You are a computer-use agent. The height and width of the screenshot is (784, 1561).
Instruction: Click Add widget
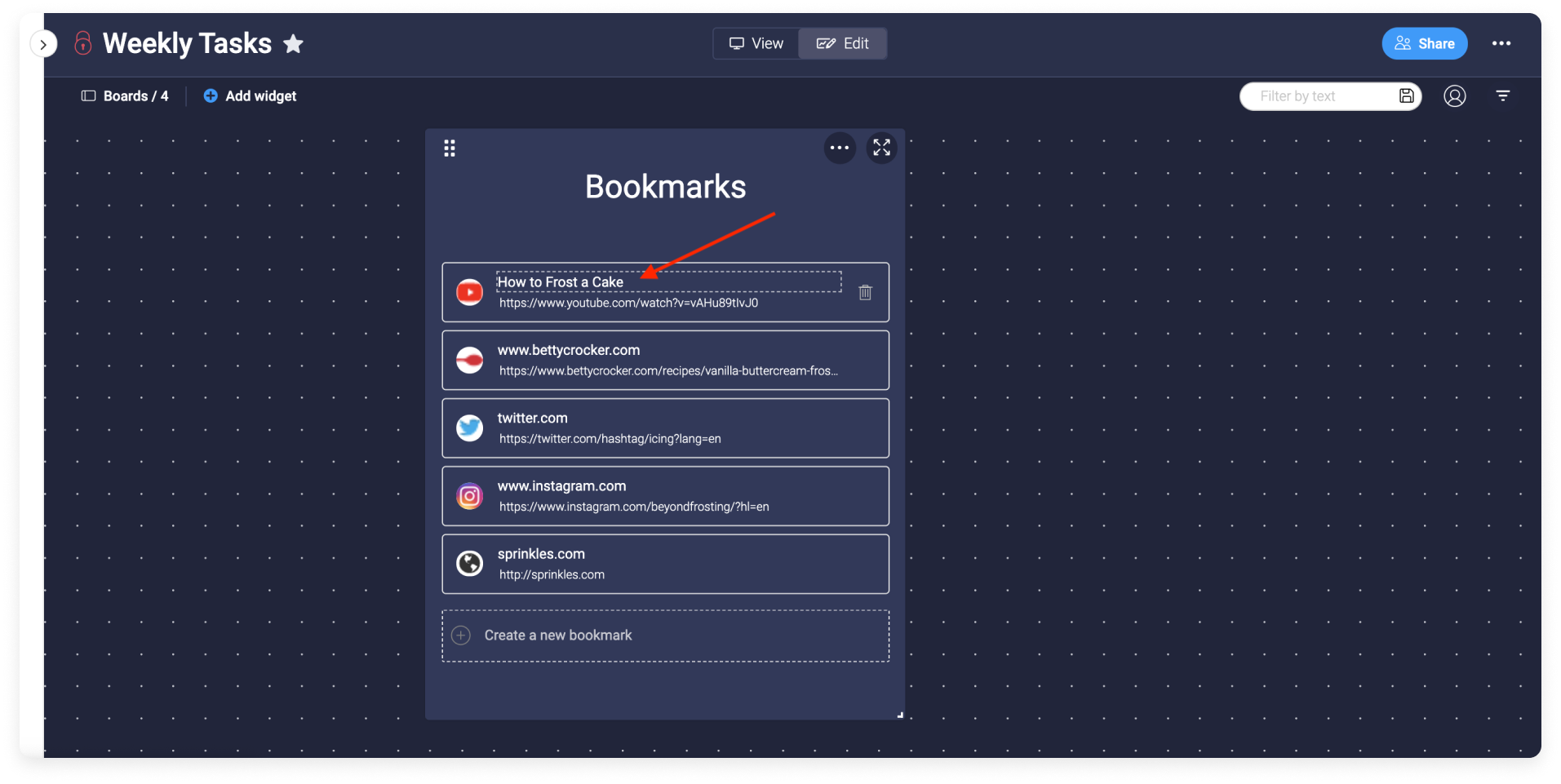click(250, 96)
